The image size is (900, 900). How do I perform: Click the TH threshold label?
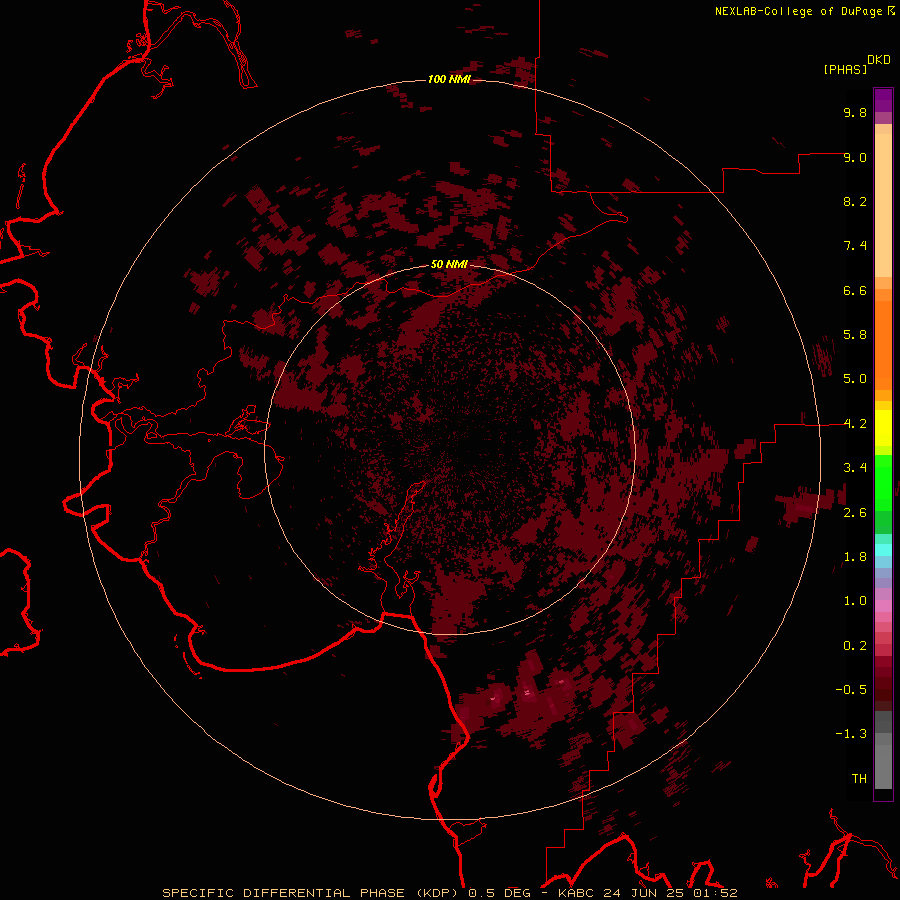859,779
